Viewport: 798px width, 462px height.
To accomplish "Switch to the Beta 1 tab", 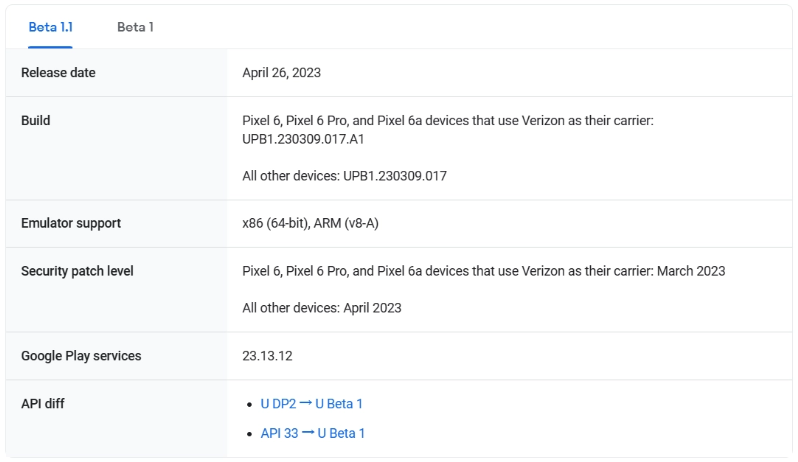I will pos(135,27).
